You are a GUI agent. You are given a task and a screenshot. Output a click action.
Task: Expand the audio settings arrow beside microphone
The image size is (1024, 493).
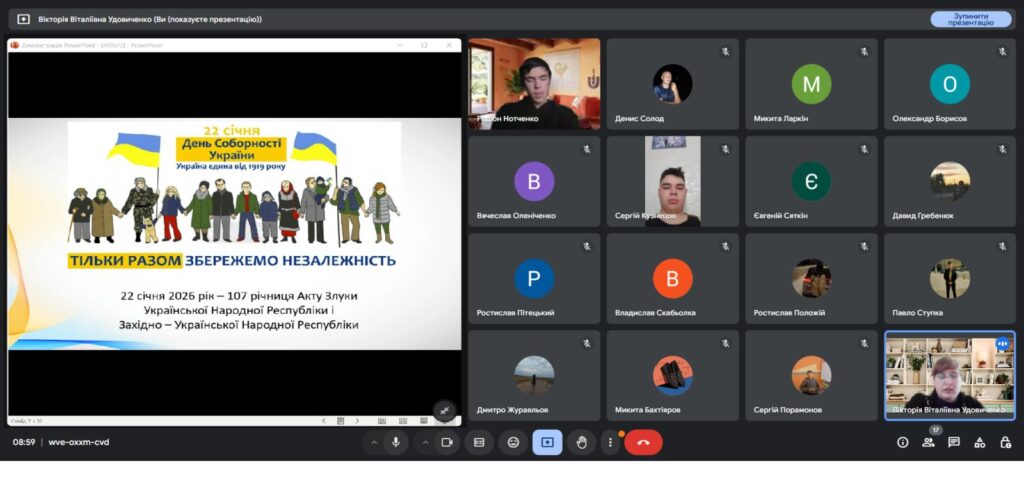(374, 442)
